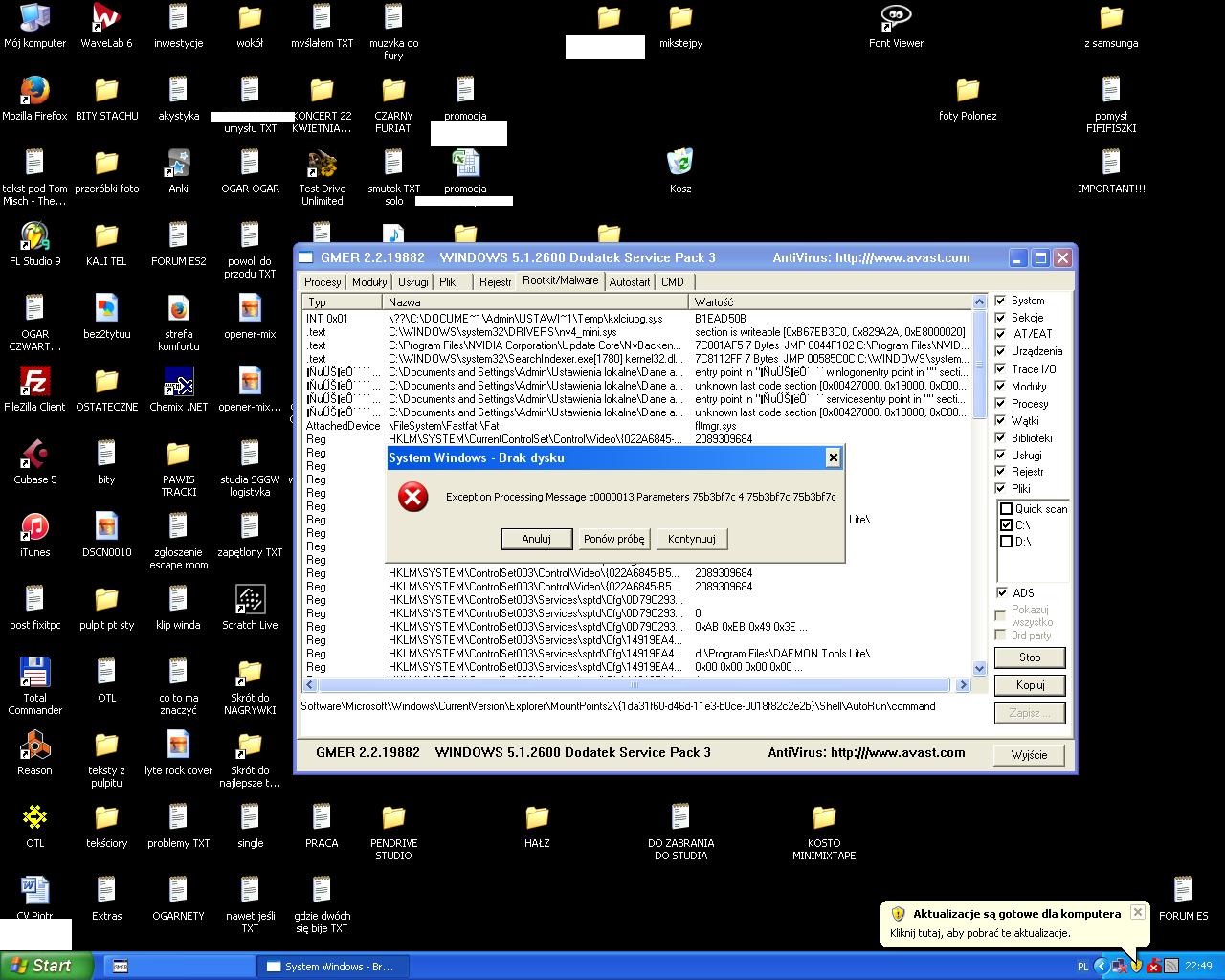The width and height of the screenshot is (1225, 980).
Task: Click the Wyjście button
Action: (1030, 755)
